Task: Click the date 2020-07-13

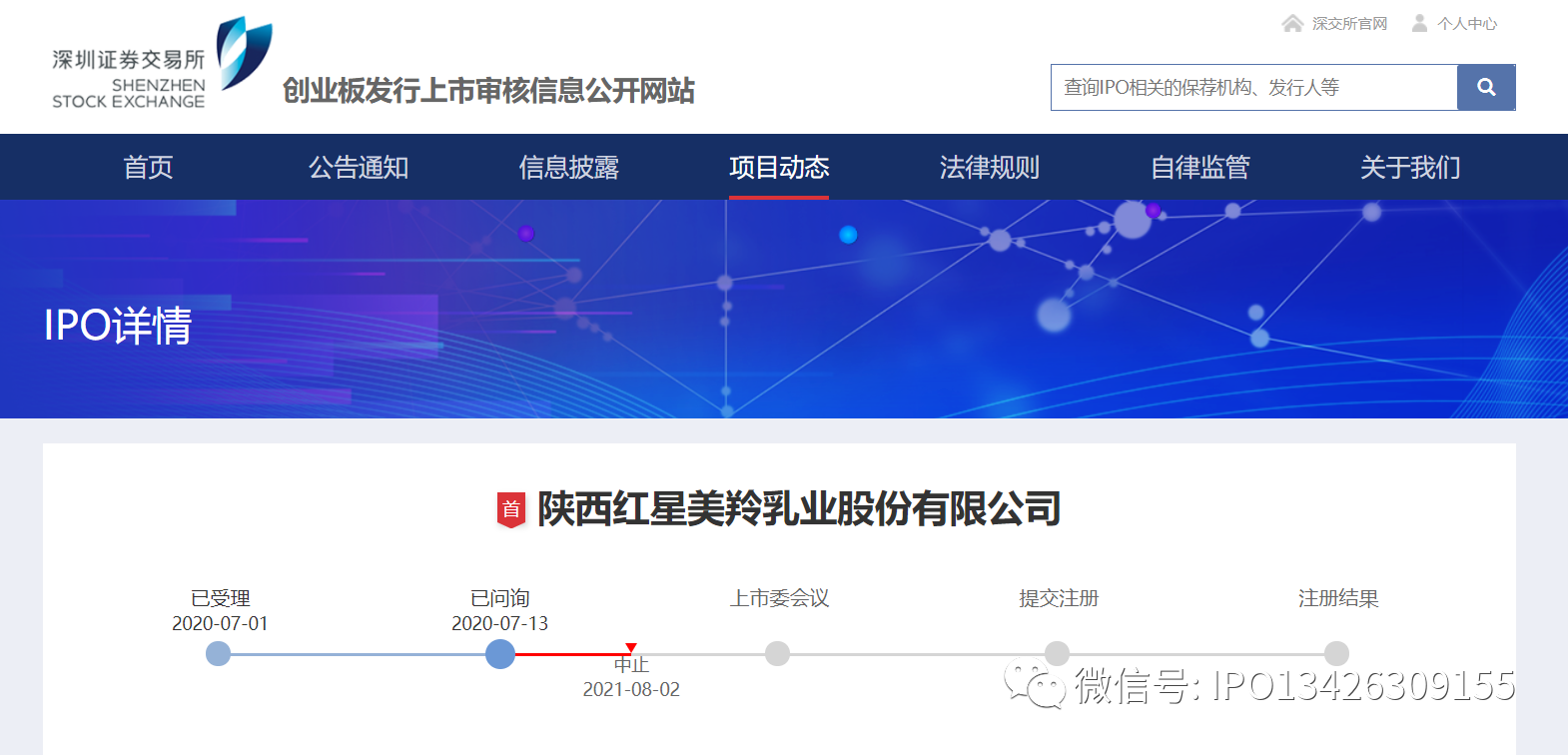Action: 499,623
